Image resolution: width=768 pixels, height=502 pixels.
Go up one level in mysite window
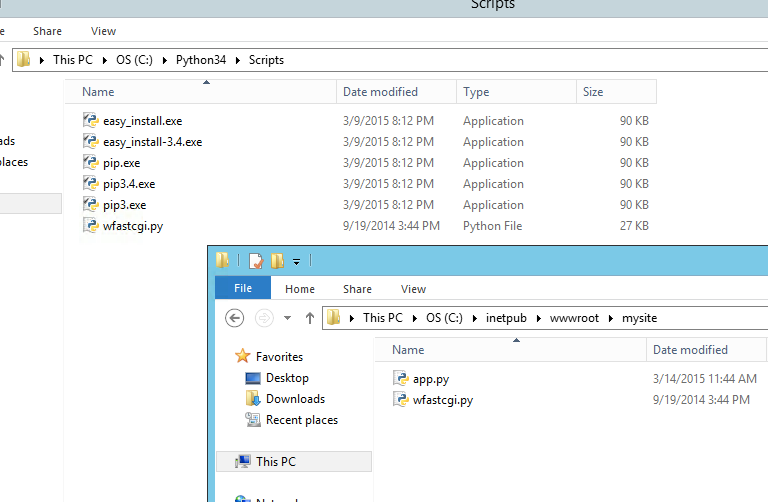point(310,318)
